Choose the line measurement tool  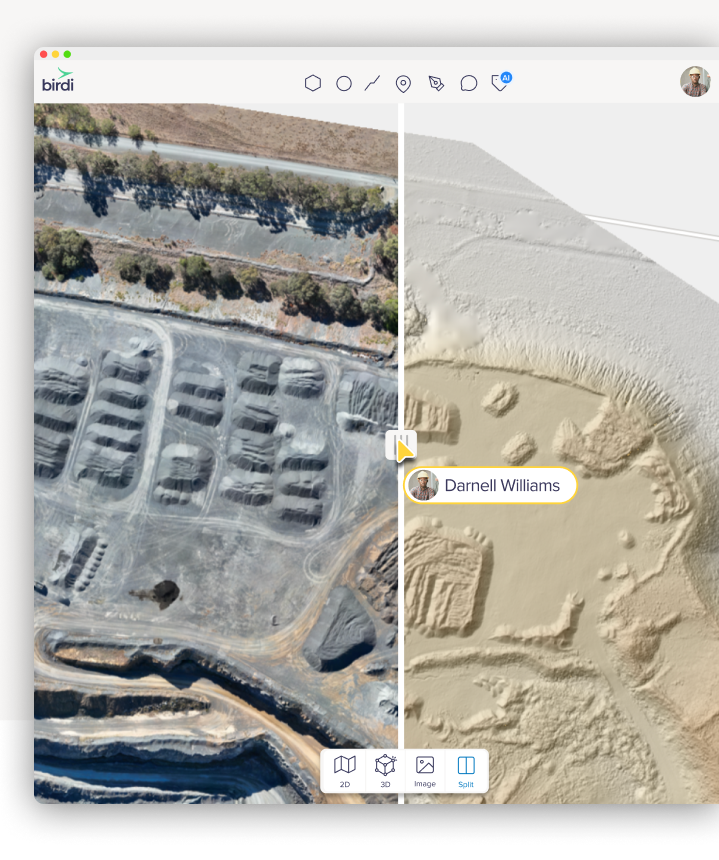point(372,83)
